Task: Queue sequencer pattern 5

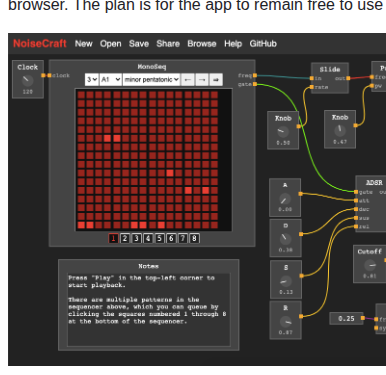Action: point(160,238)
